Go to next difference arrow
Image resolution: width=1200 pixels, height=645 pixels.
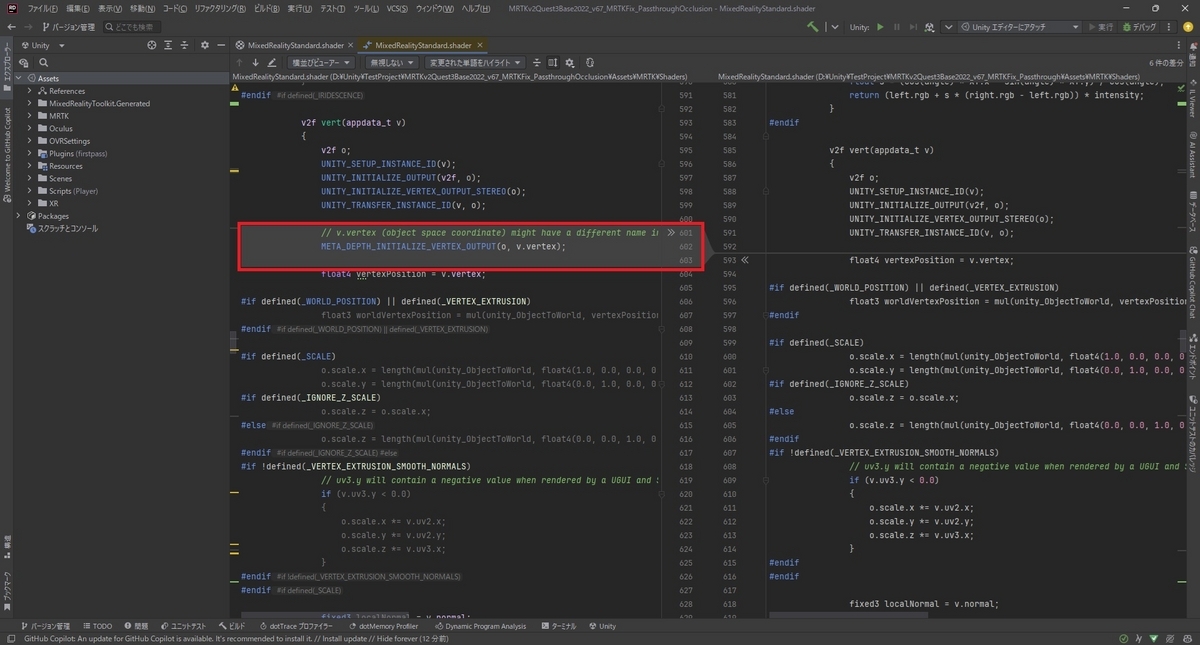click(256, 62)
